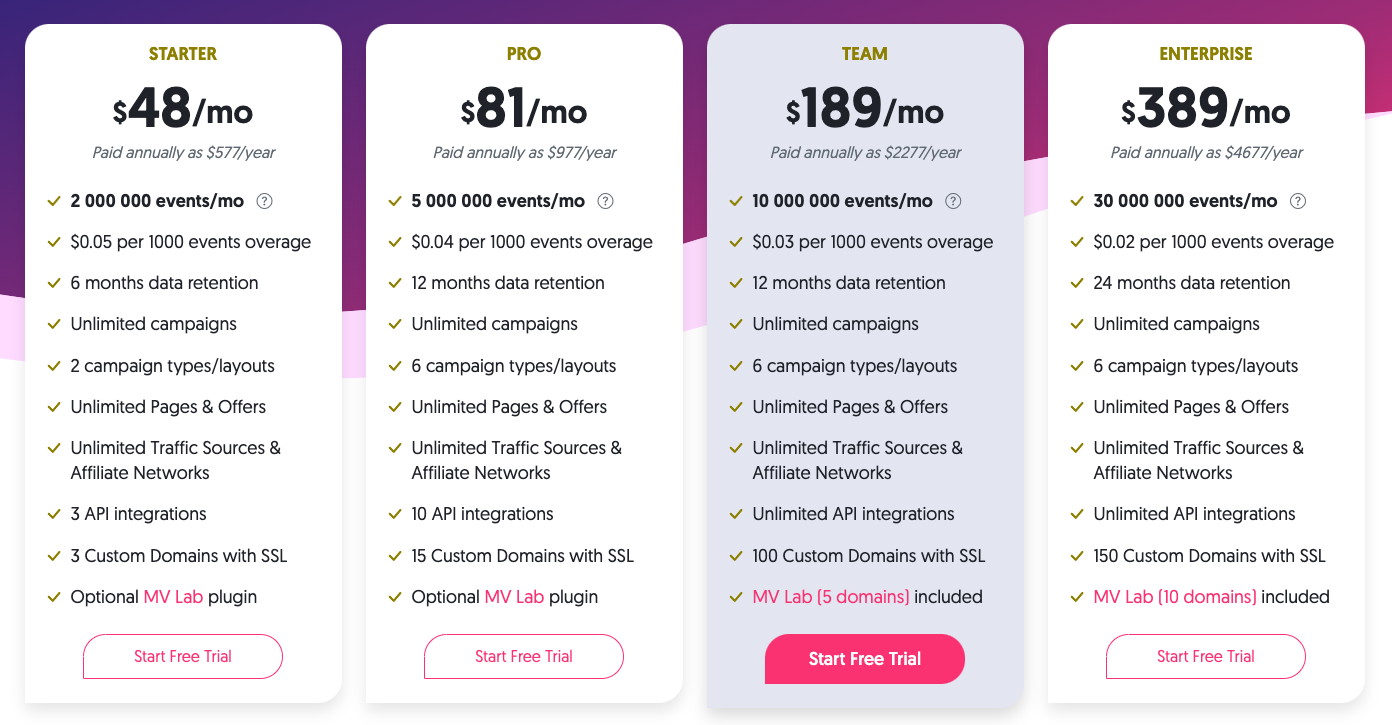Image resolution: width=1392 pixels, height=725 pixels.
Task: Start the free trial for Team plan
Action: point(865,659)
